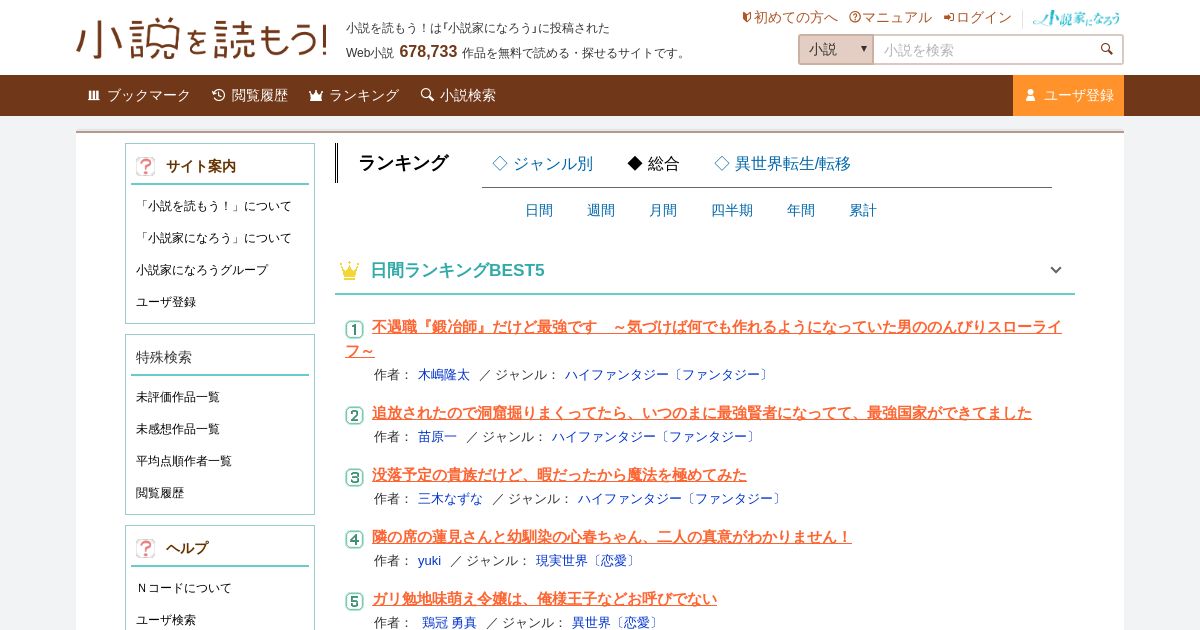Open author 鶏冠 勇真 page
1200x630 pixels.
pos(449,622)
